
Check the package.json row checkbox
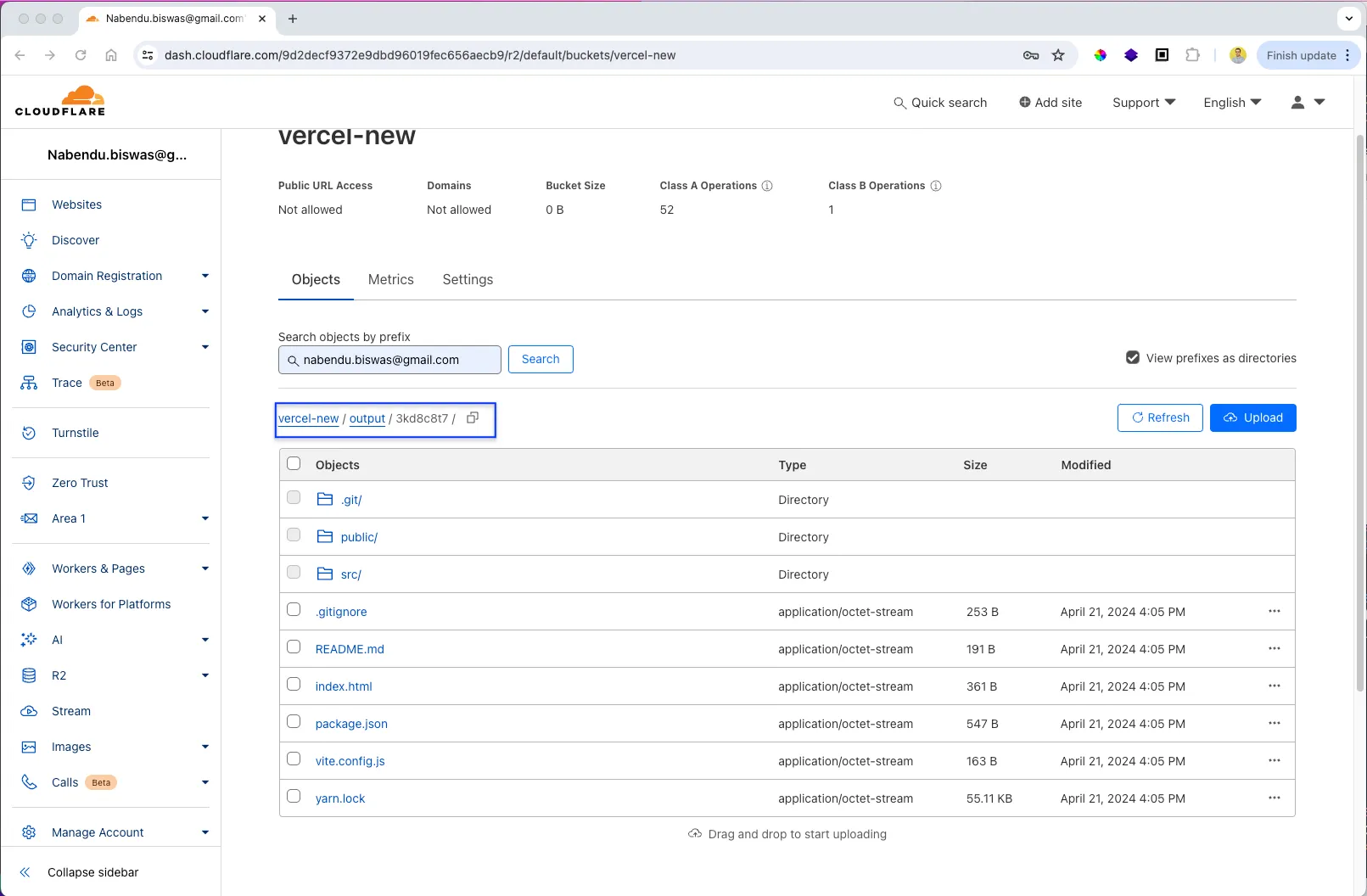click(x=294, y=721)
